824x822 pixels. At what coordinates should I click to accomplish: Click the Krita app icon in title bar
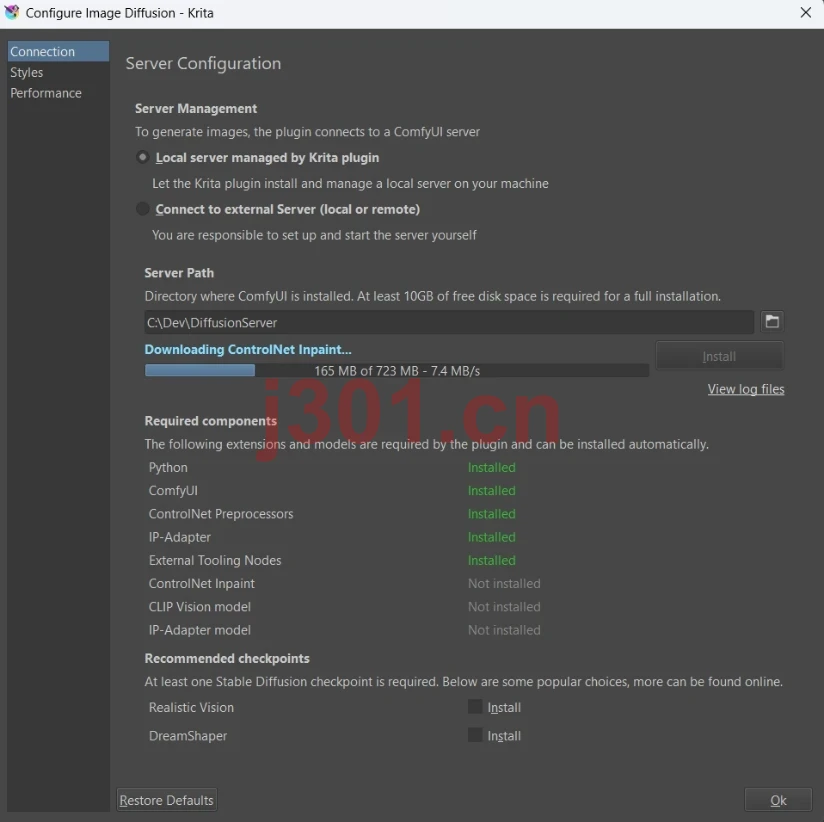(x=12, y=12)
